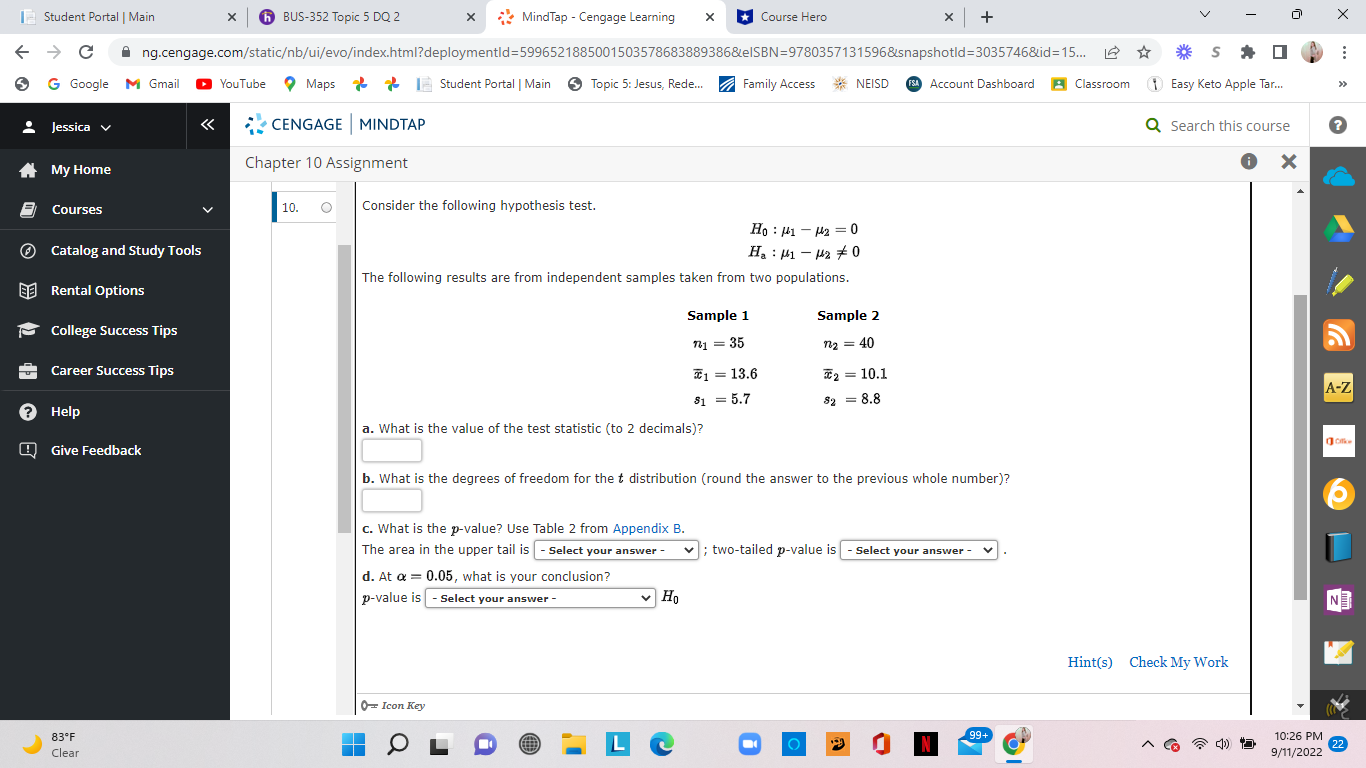
Task: Open the MindTap cloud storage app
Action: [1338, 177]
